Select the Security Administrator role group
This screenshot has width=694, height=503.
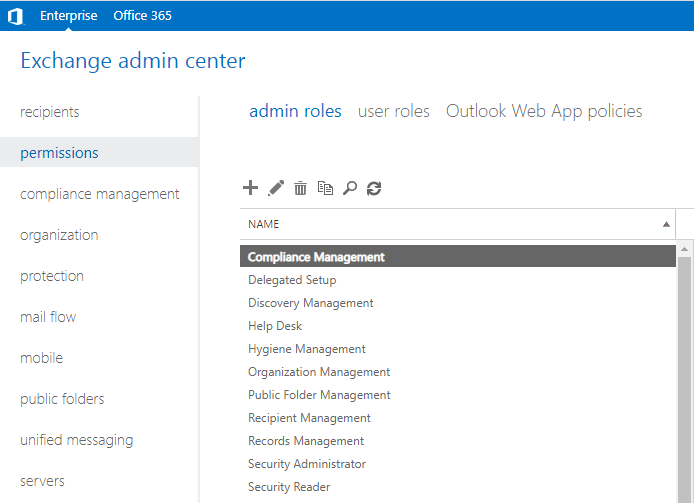[307, 464]
